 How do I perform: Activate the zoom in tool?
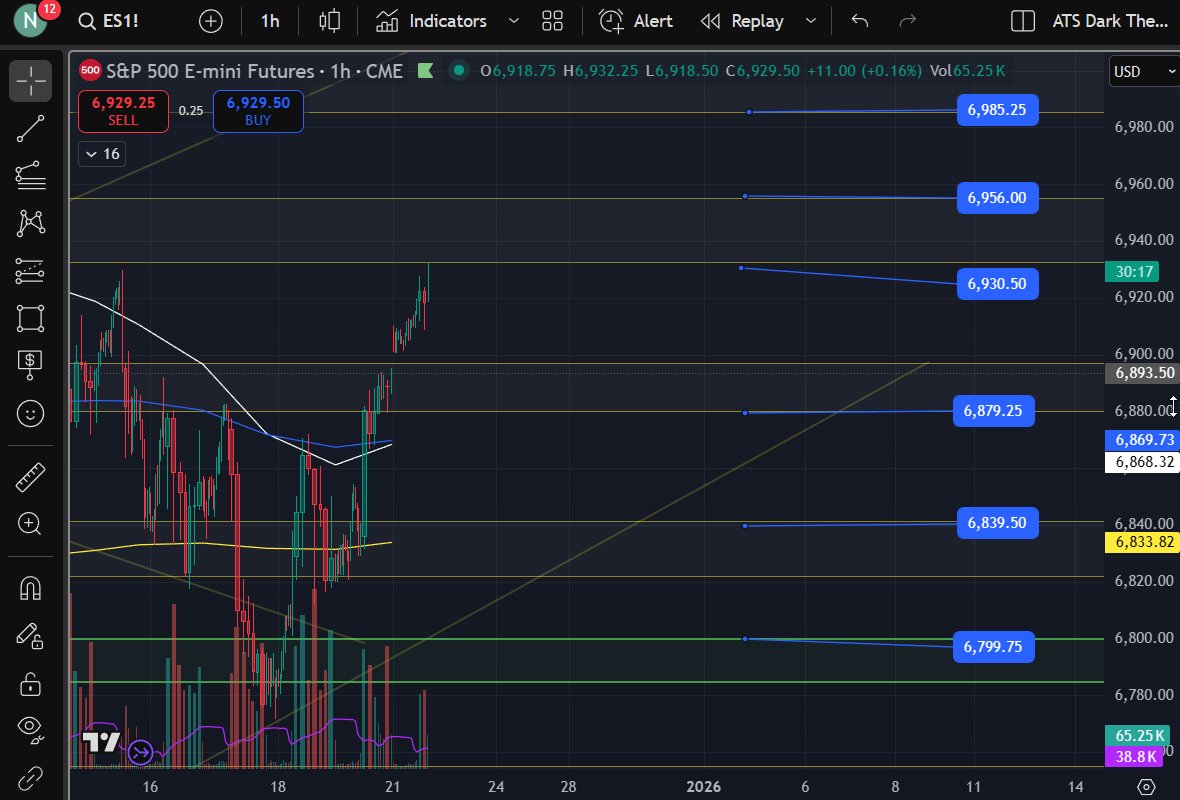[x=30, y=524]
